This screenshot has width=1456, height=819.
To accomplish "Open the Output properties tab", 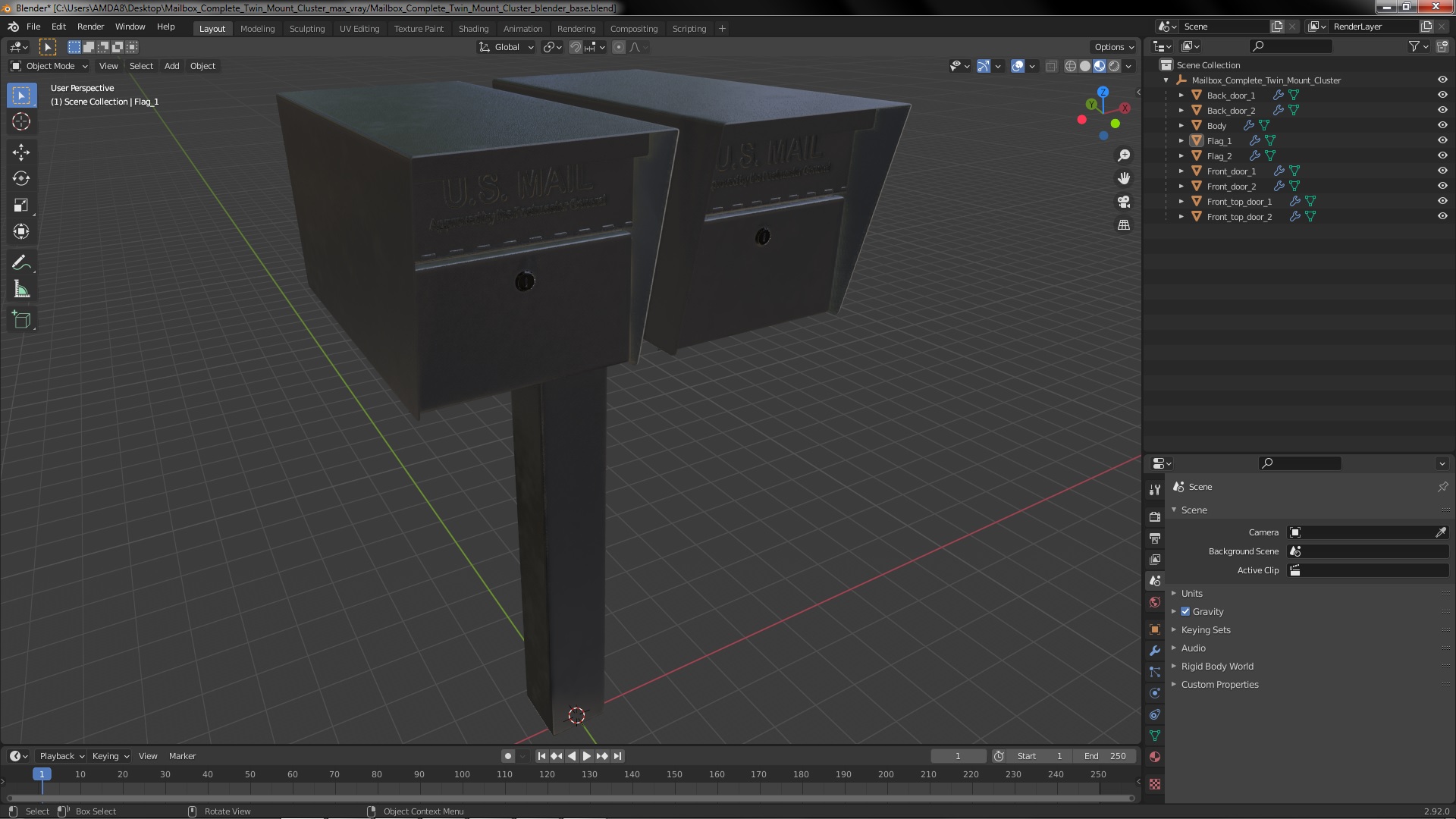I will (1155, 538).
